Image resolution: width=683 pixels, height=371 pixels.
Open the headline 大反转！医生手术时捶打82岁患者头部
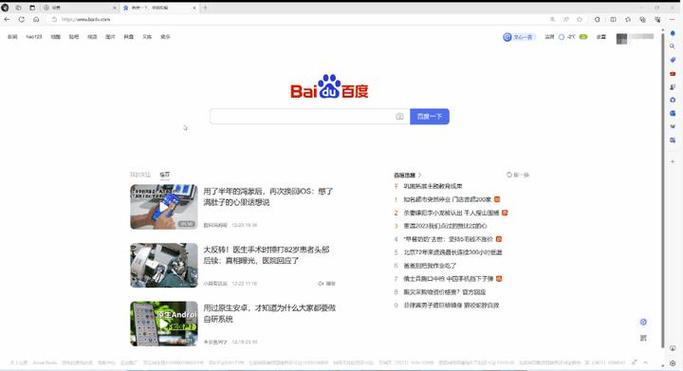coord(266,255)
